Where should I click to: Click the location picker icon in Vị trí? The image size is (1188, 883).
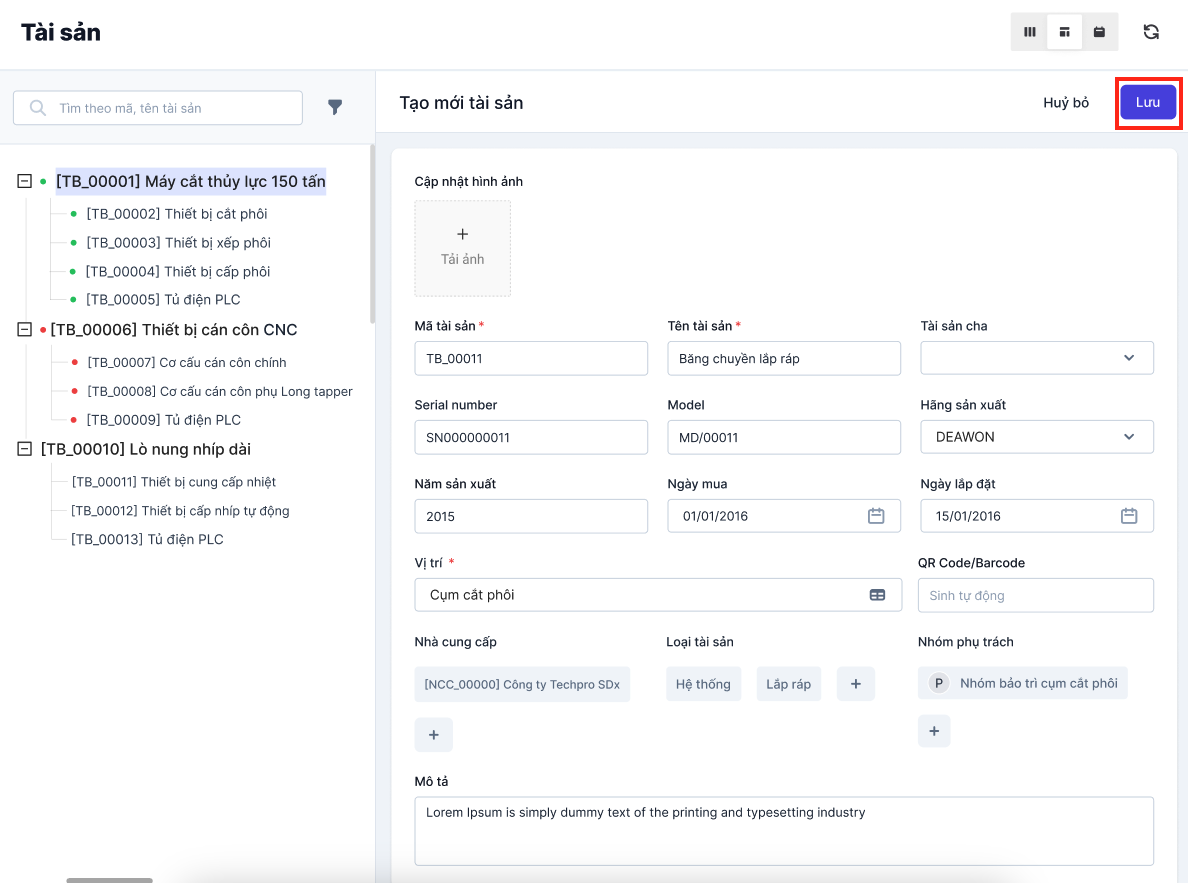point(877,595)
